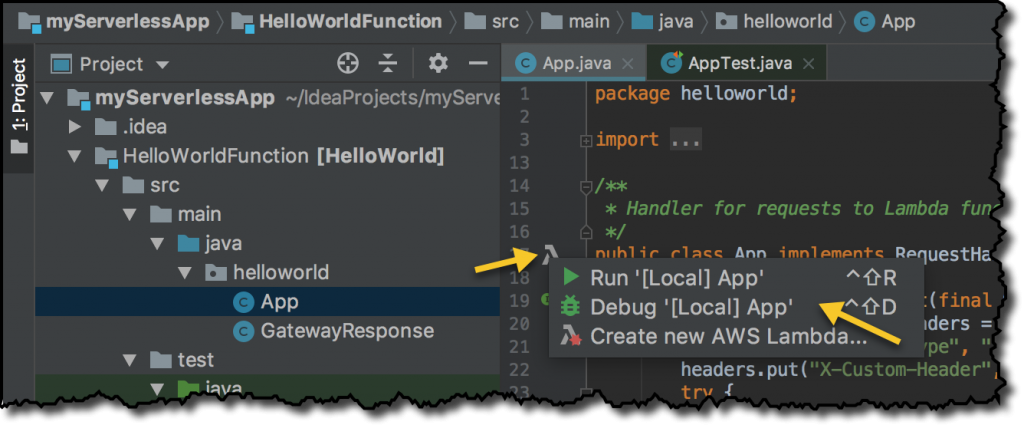The width and height of the screenshot is (1024, 425).
Task: Hide the Project panel with minus icon
Action: [x=479, y=63]
